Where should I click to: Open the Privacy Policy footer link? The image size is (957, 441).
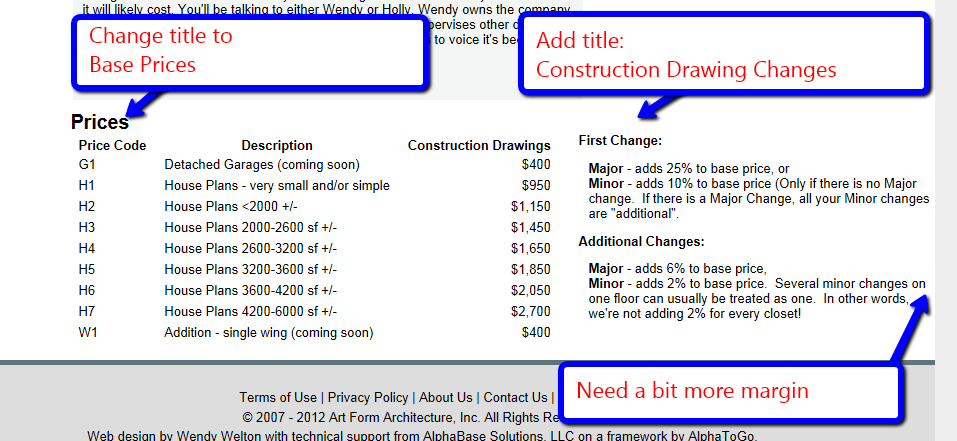(368, 397)
